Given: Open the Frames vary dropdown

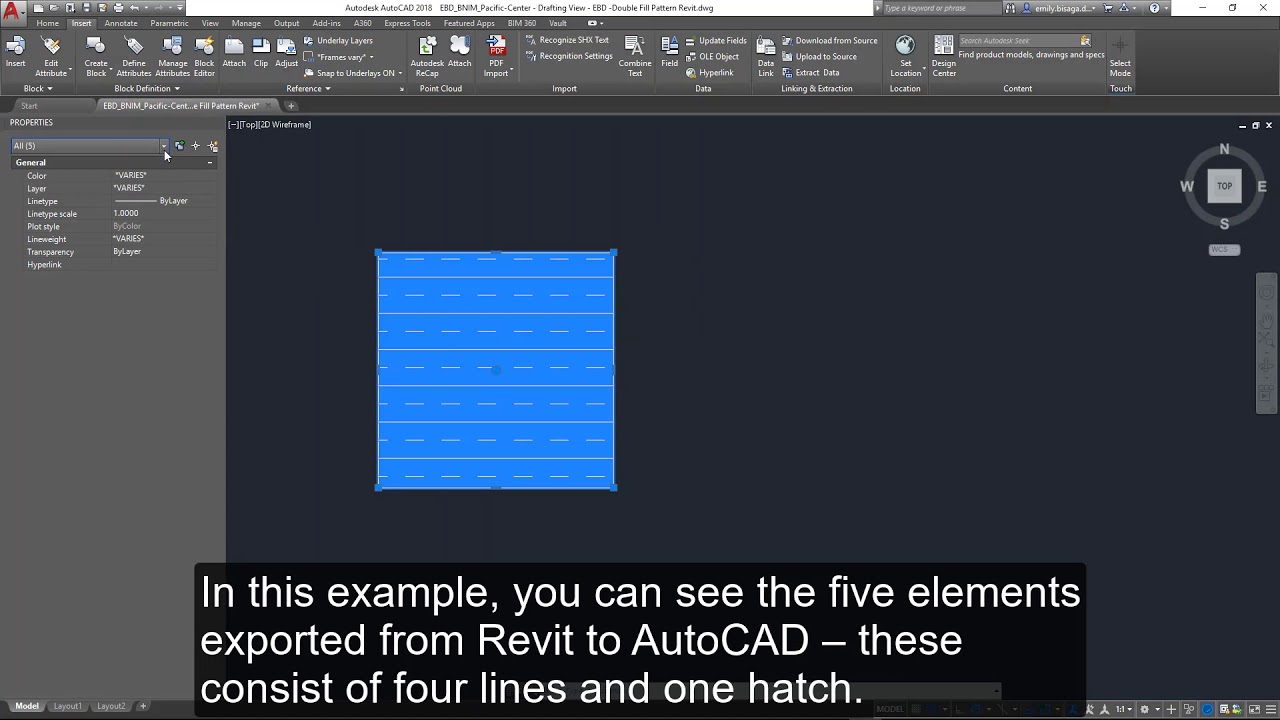Looking at the screenshot, I should [x=340, y=56].
